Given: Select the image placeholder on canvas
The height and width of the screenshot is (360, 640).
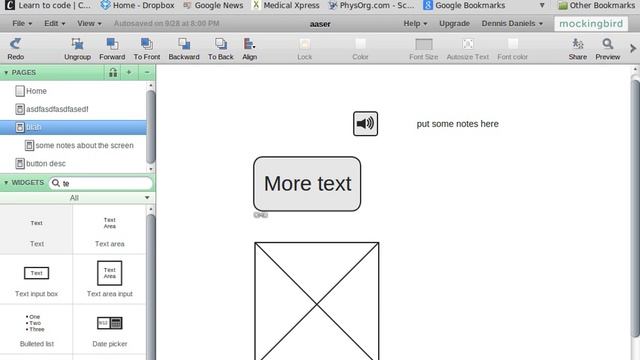Looking at the screenshot, I should tap(317, 301).
